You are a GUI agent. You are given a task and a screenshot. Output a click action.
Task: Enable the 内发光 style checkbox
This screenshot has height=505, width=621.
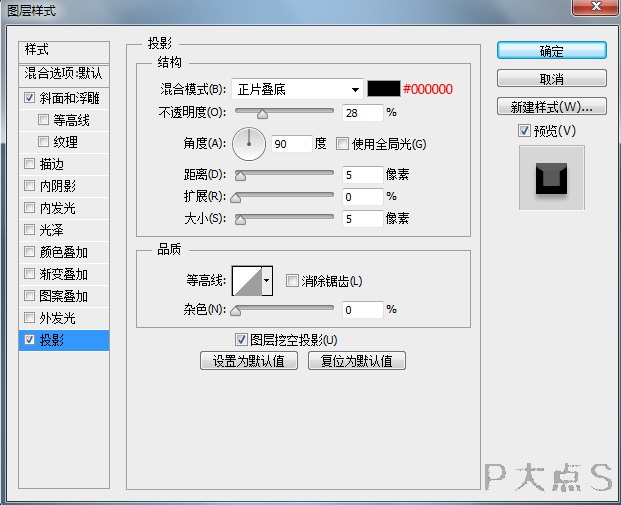pyautogui.click(x=30, y=207)
